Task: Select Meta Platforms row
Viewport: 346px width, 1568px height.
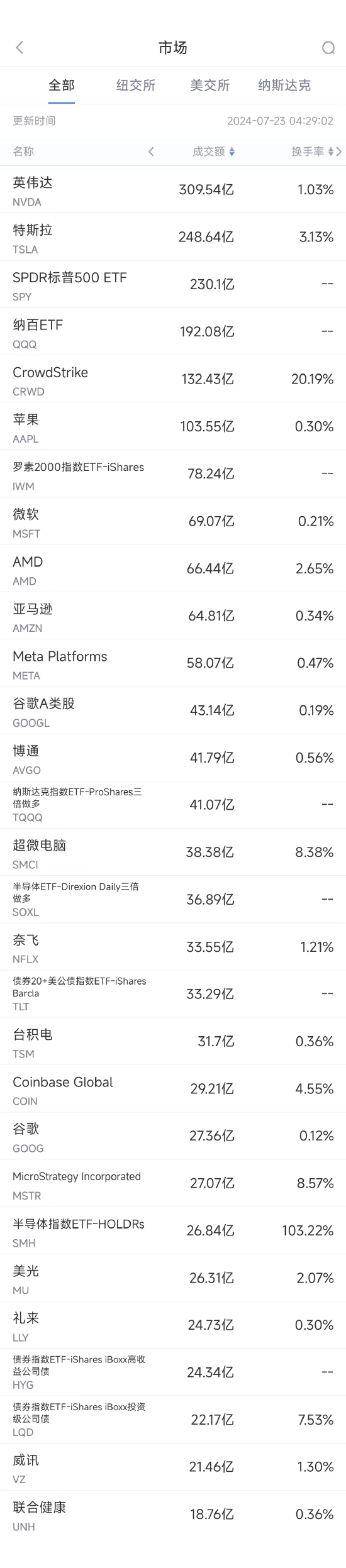Action: [173, 663]
